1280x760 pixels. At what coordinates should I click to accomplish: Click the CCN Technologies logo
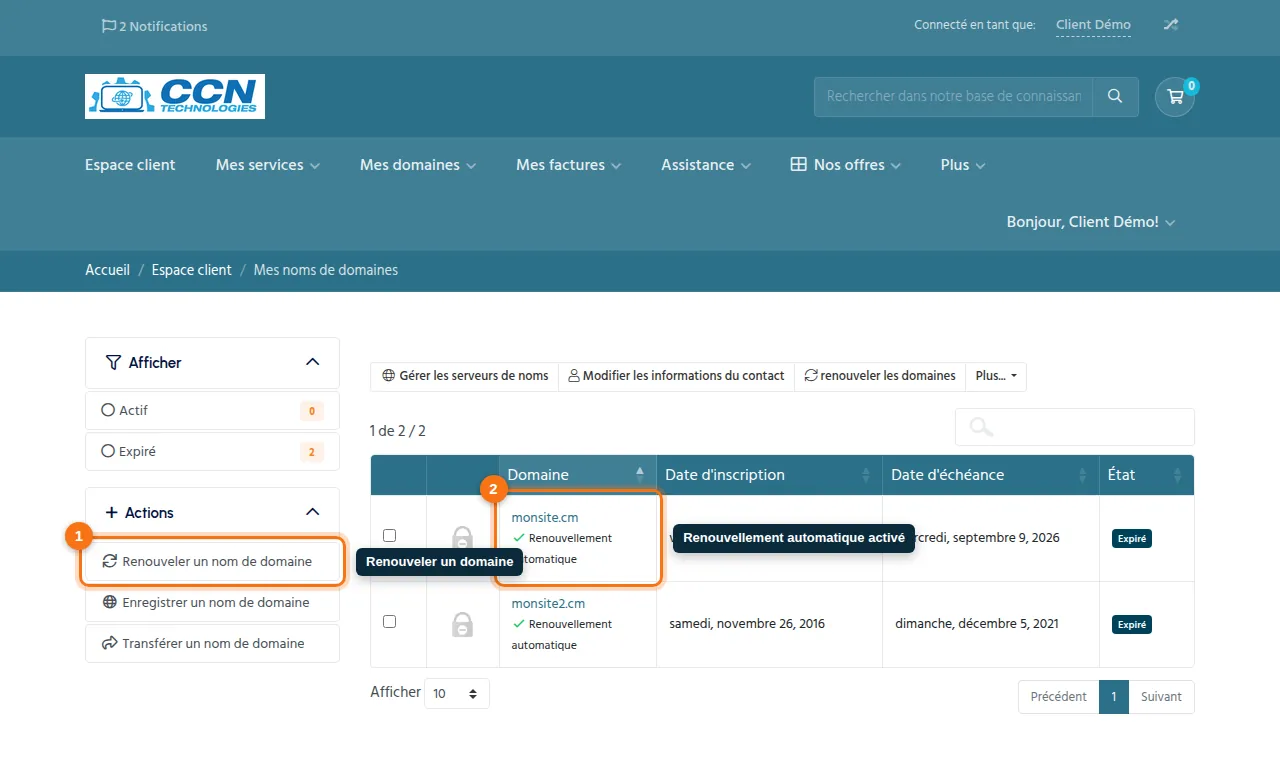175,97
